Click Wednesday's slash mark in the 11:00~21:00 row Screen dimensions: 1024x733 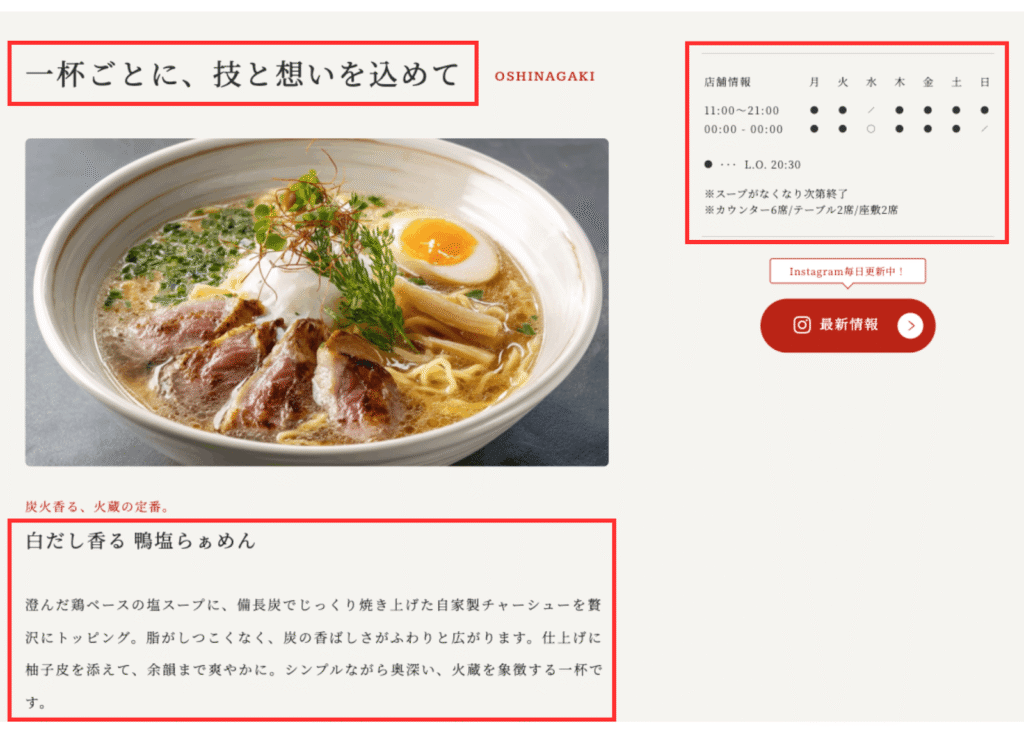pos(871,110)
